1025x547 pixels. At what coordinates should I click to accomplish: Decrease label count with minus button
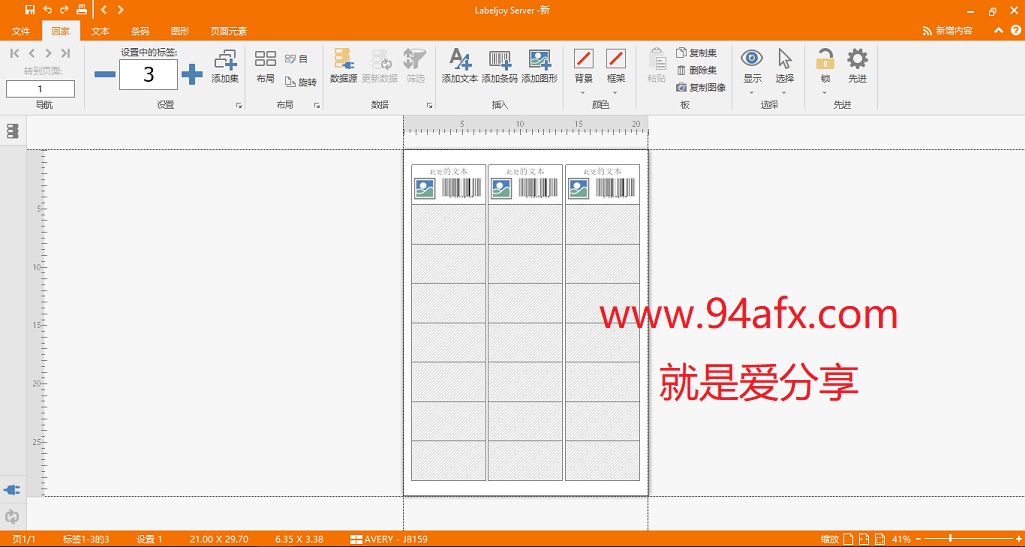(x=105, y=75)
